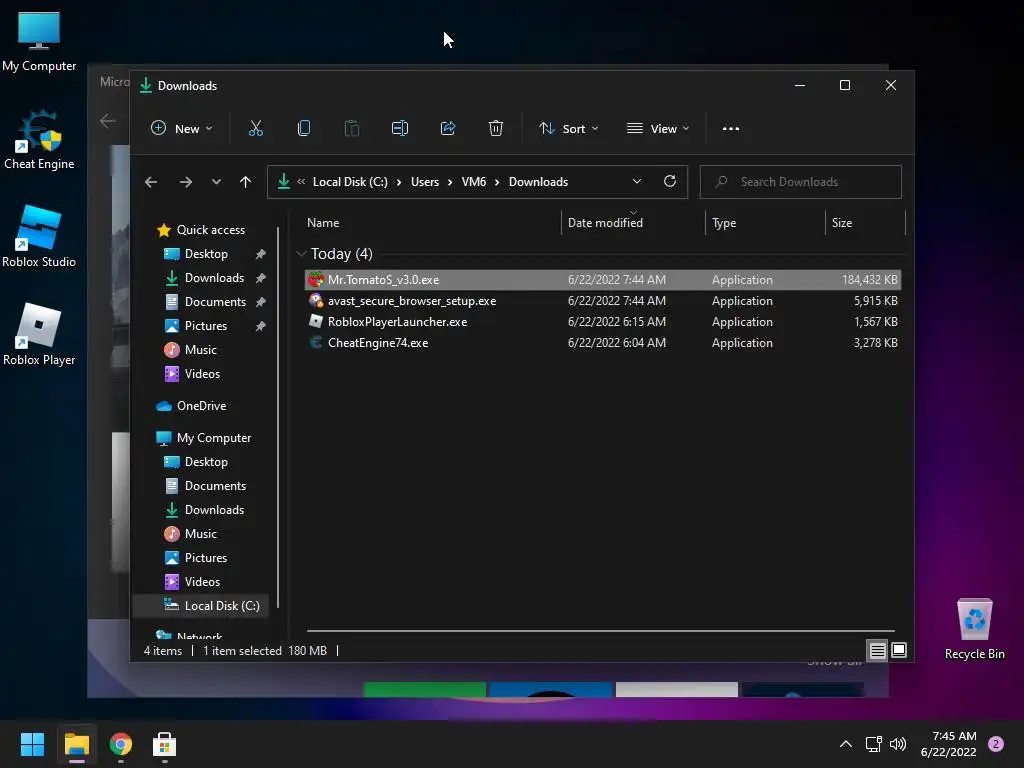This screenshot has width=1024, height=768.
Task: Refresh the Downloads folder view
Action: [x=670, y=182]
